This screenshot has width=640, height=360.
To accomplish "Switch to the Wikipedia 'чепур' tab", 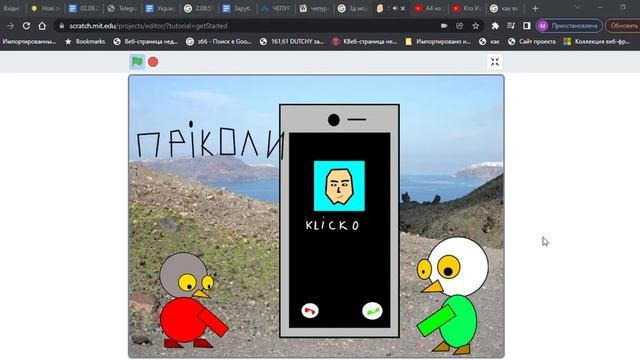I will click(314, 8).
